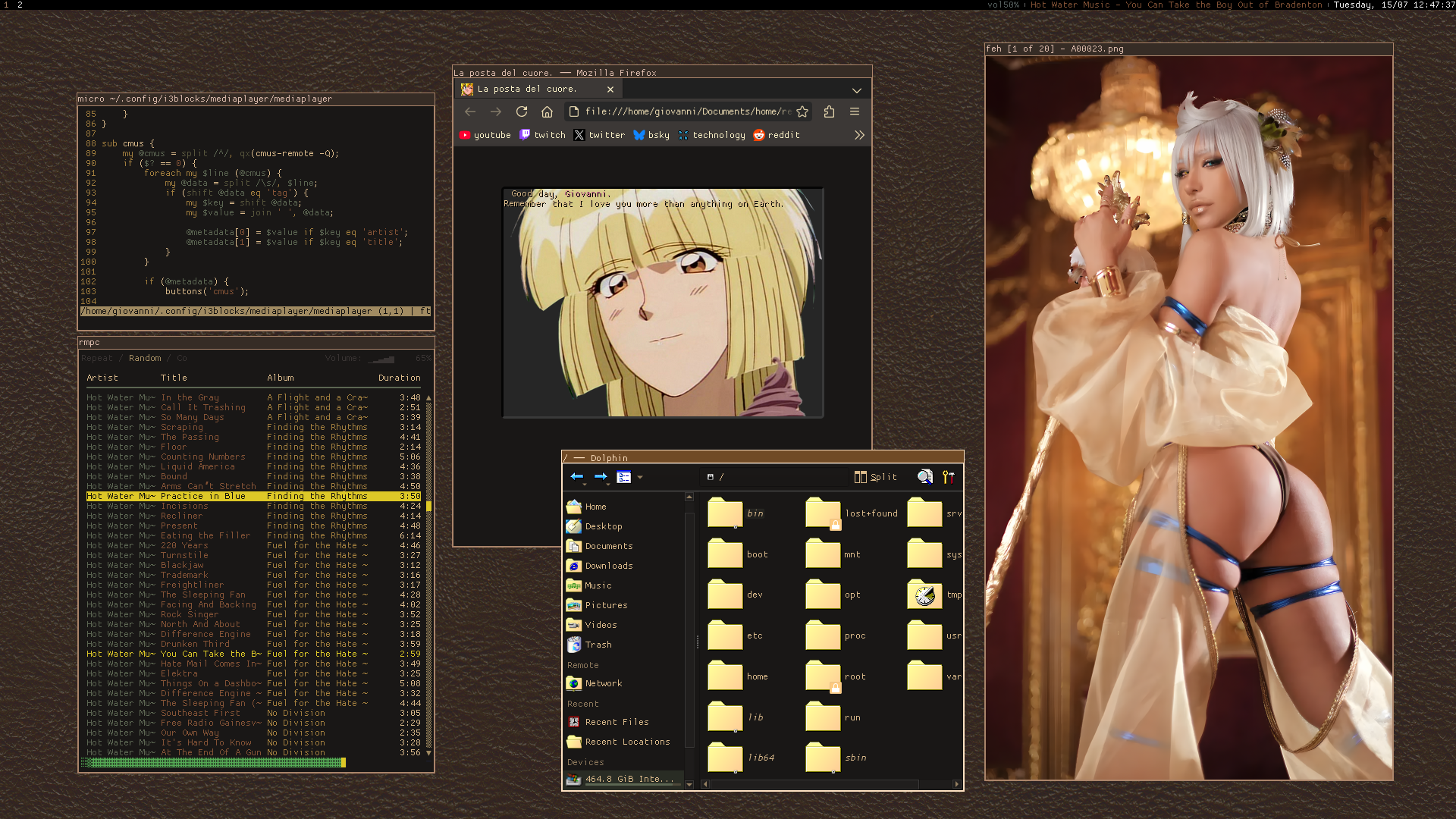Toggle Repeat mode in rmpc

[x=97, y=358]
